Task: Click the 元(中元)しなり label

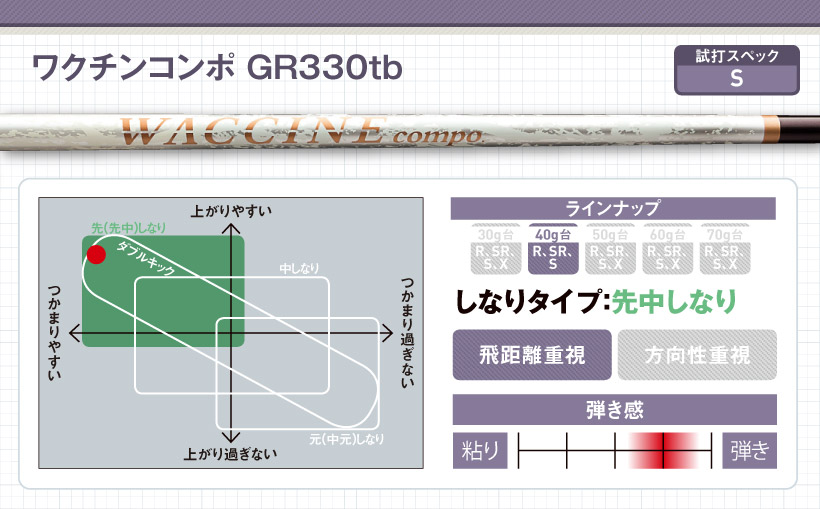Action: [347, 439]
